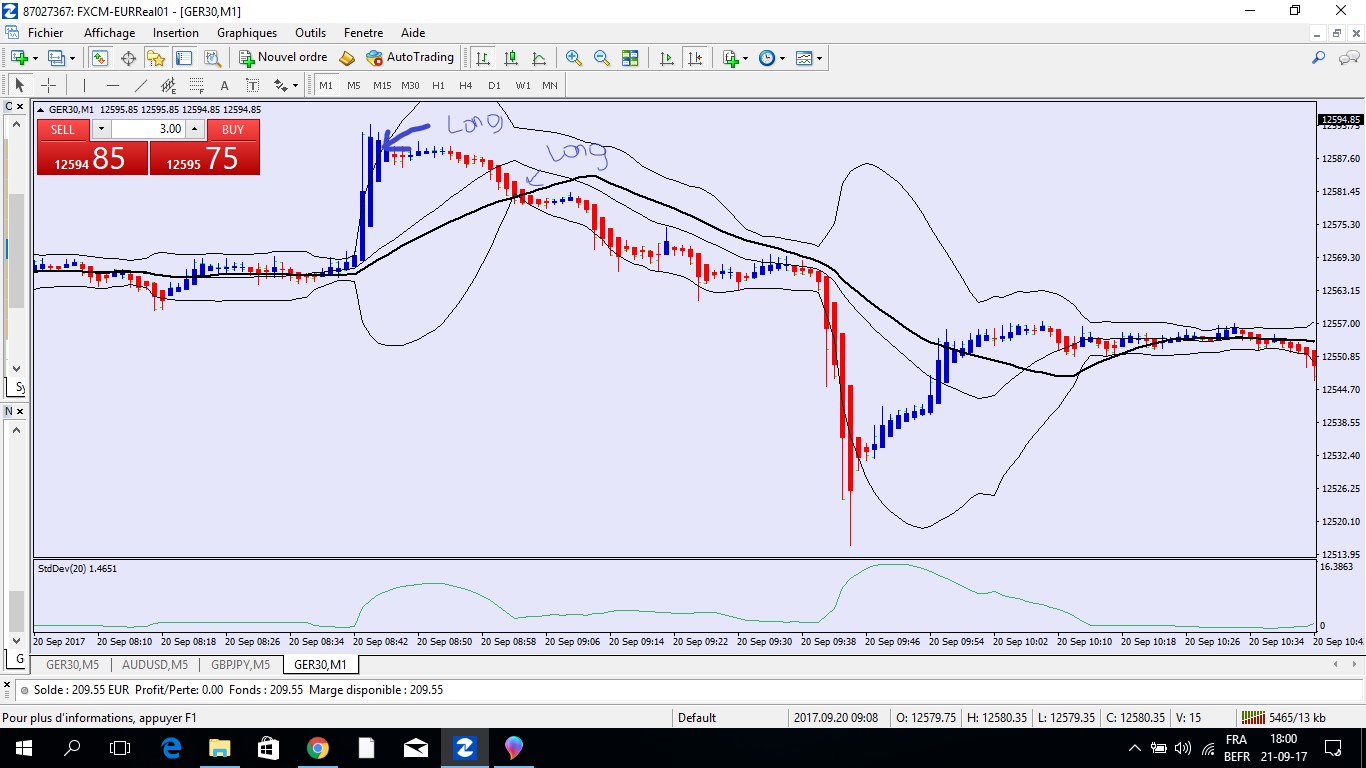Viewport: 1366px width, 768px height.
Task: Switch chart to bar chart mode
Action: point(484,58)
